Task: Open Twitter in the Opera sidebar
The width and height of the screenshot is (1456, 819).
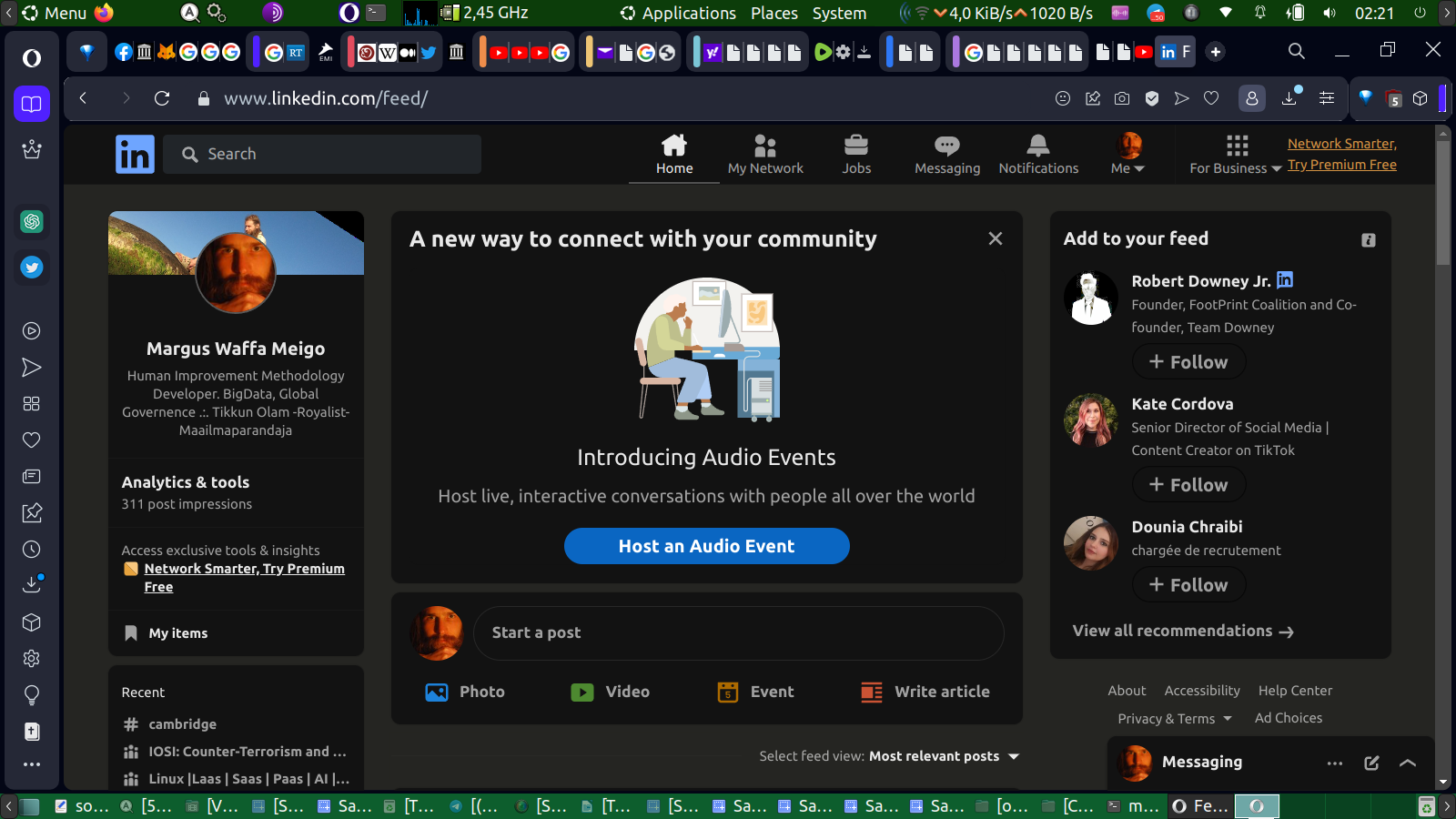Action: (x=32, y=268)
